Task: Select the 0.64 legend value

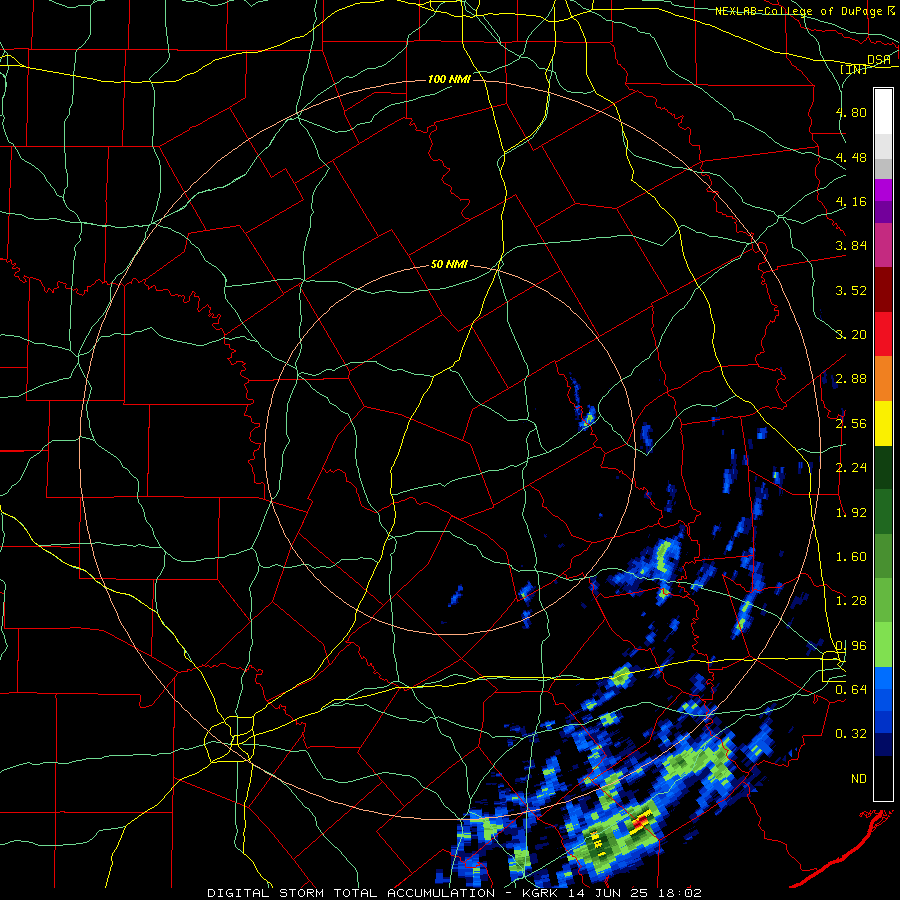Action: click(851, 690)
